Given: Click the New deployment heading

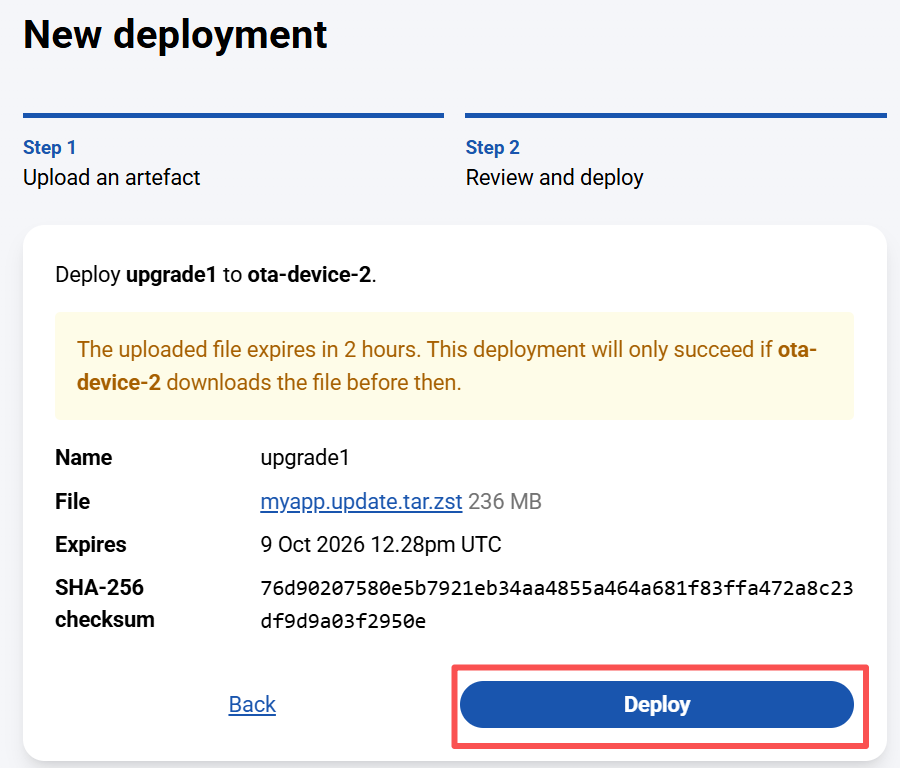Looking at the screenshot, I should tap(175, 34).
